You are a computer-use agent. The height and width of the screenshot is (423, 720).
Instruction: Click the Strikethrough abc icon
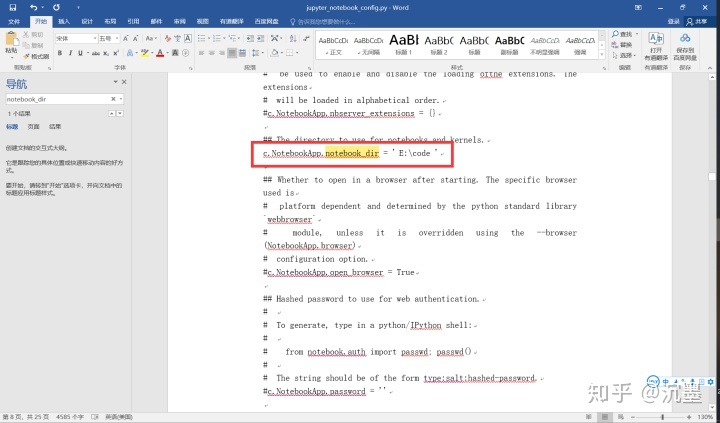(96, 53)
